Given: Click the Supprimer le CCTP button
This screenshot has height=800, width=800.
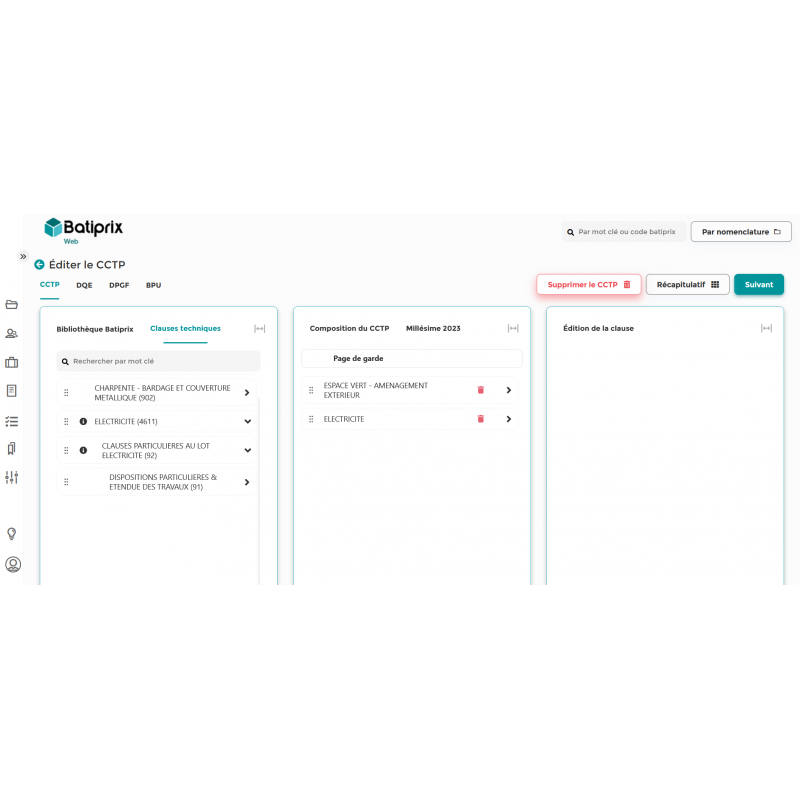Looking at the screenshot, I should pos(588,285).
